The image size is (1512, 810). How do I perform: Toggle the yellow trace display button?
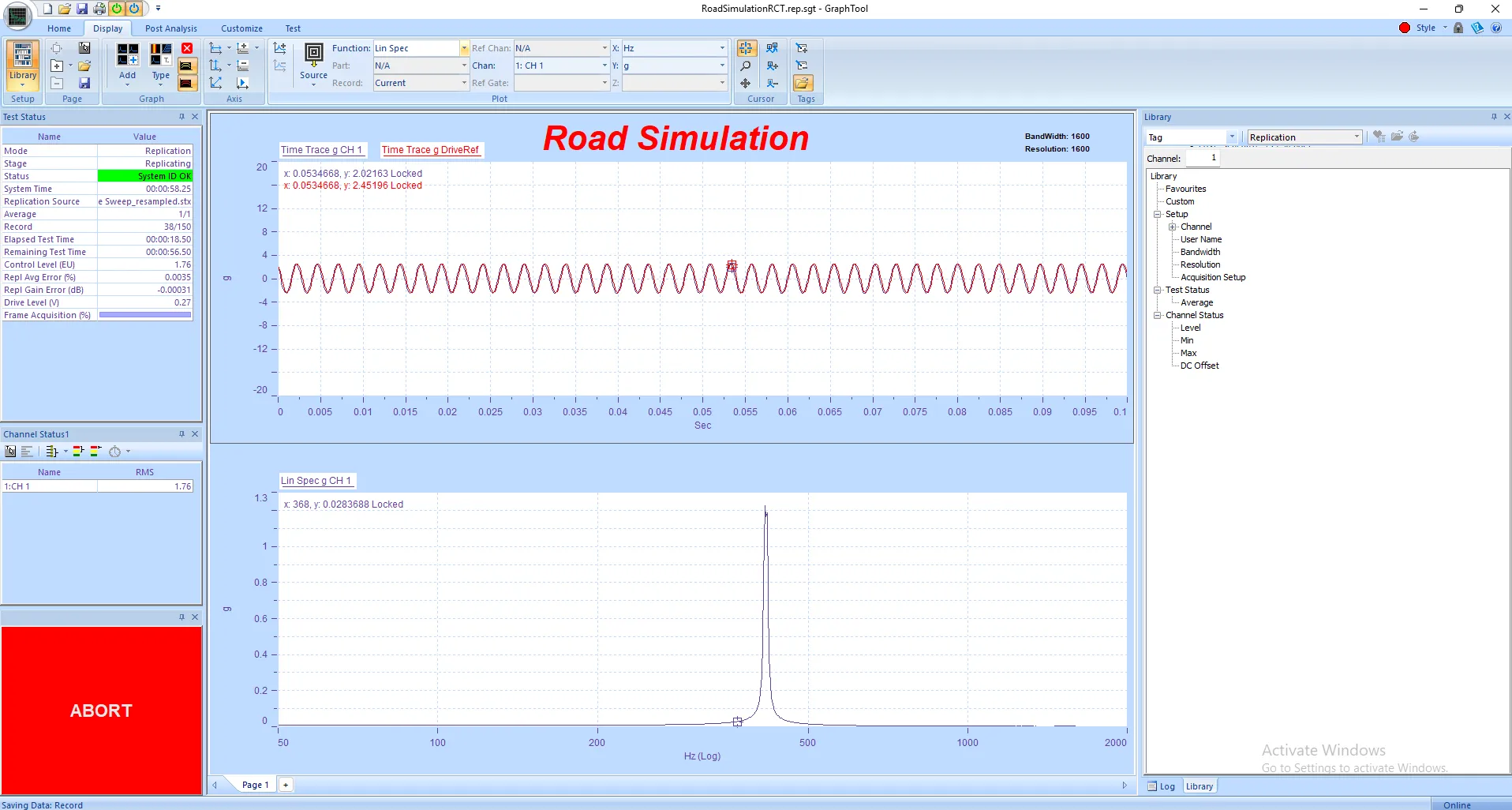[187, 66]
